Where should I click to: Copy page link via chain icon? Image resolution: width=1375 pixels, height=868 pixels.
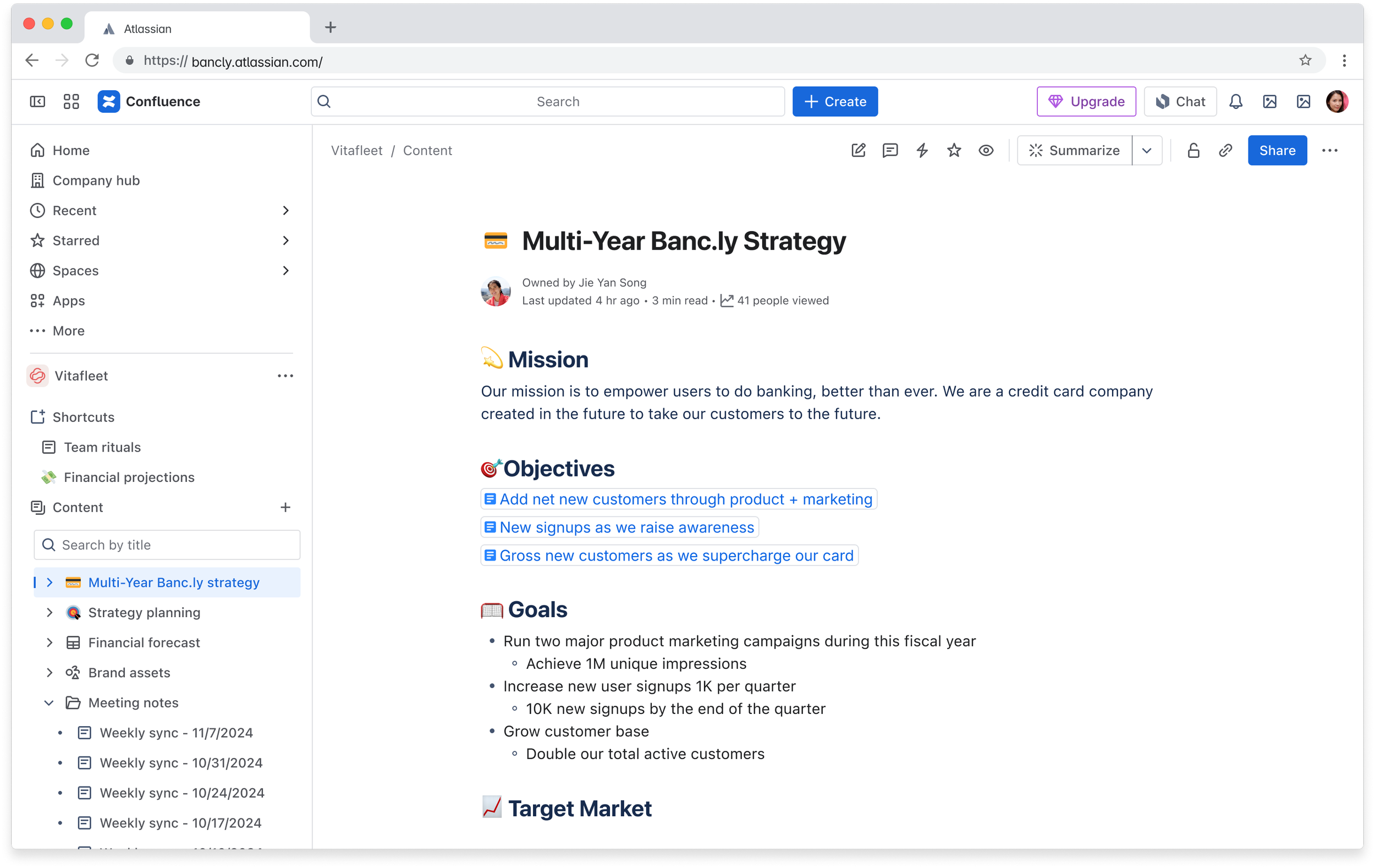[x=1225, y=150]
